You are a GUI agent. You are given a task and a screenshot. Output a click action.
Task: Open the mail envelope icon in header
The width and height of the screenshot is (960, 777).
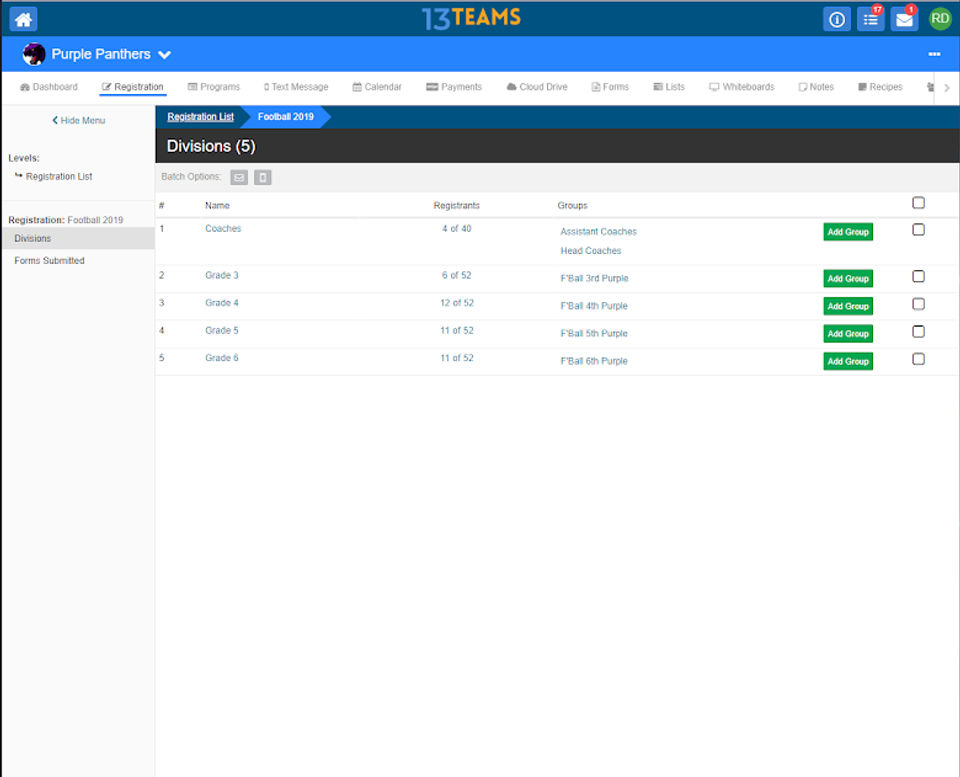904,20
